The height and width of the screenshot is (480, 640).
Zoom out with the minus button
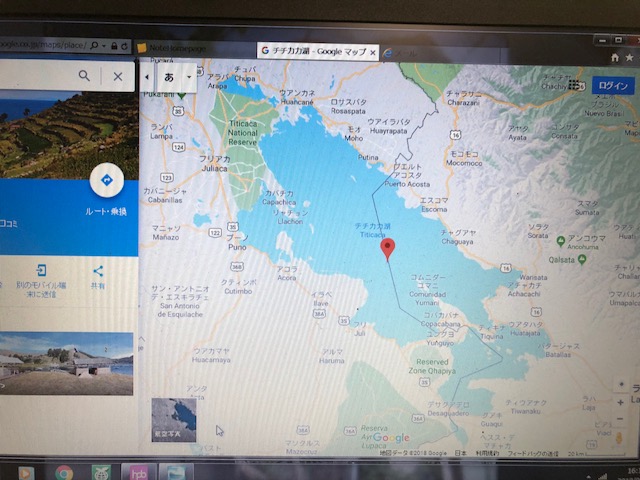620,419
